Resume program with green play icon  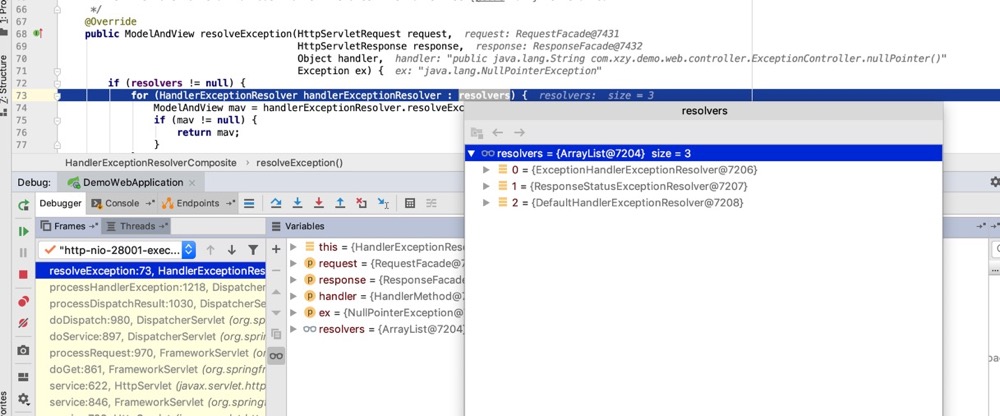tap(24, 231)
